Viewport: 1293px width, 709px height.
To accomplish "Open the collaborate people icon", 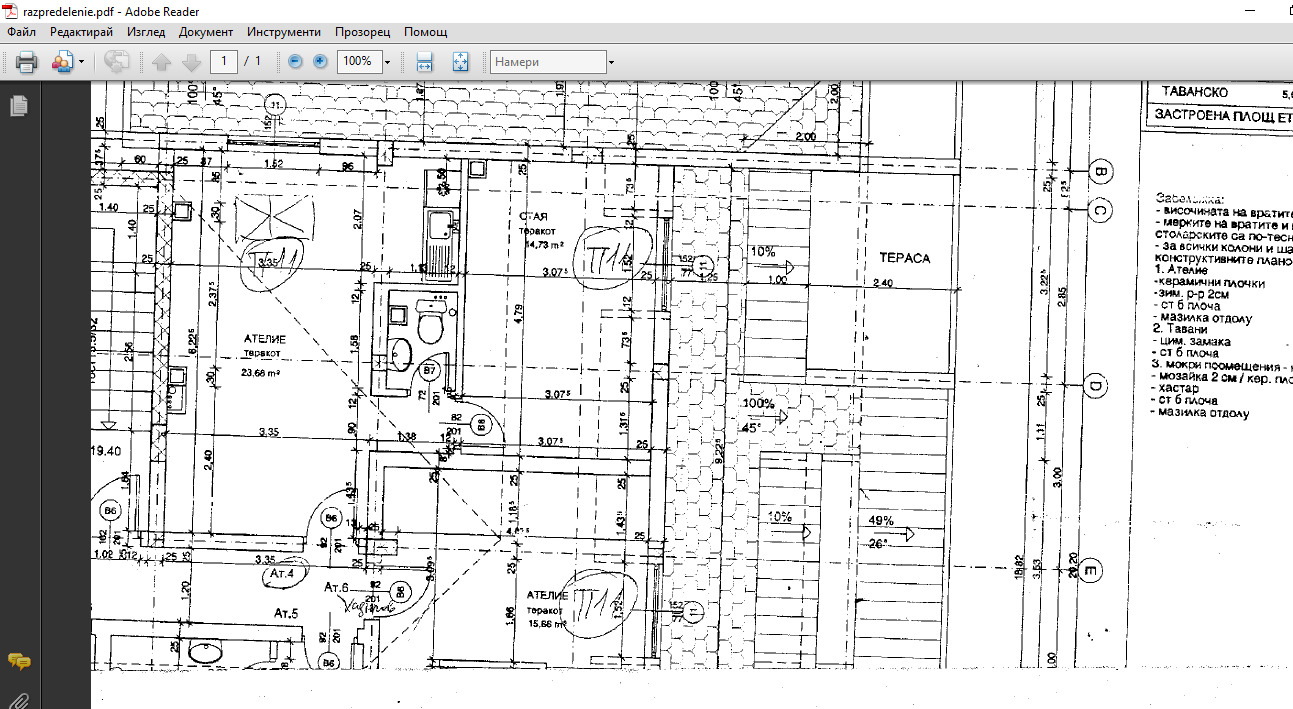I will pos(62,62).
